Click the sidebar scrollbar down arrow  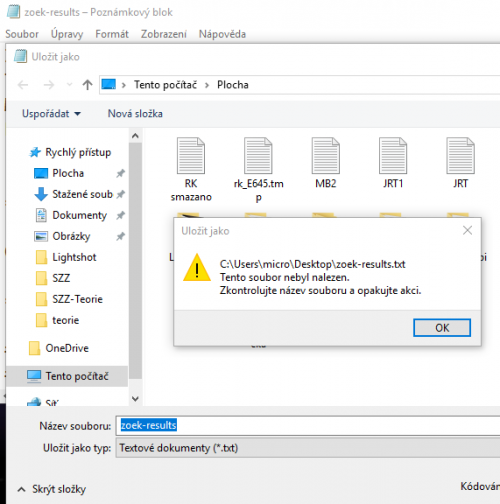pos(135,399)
